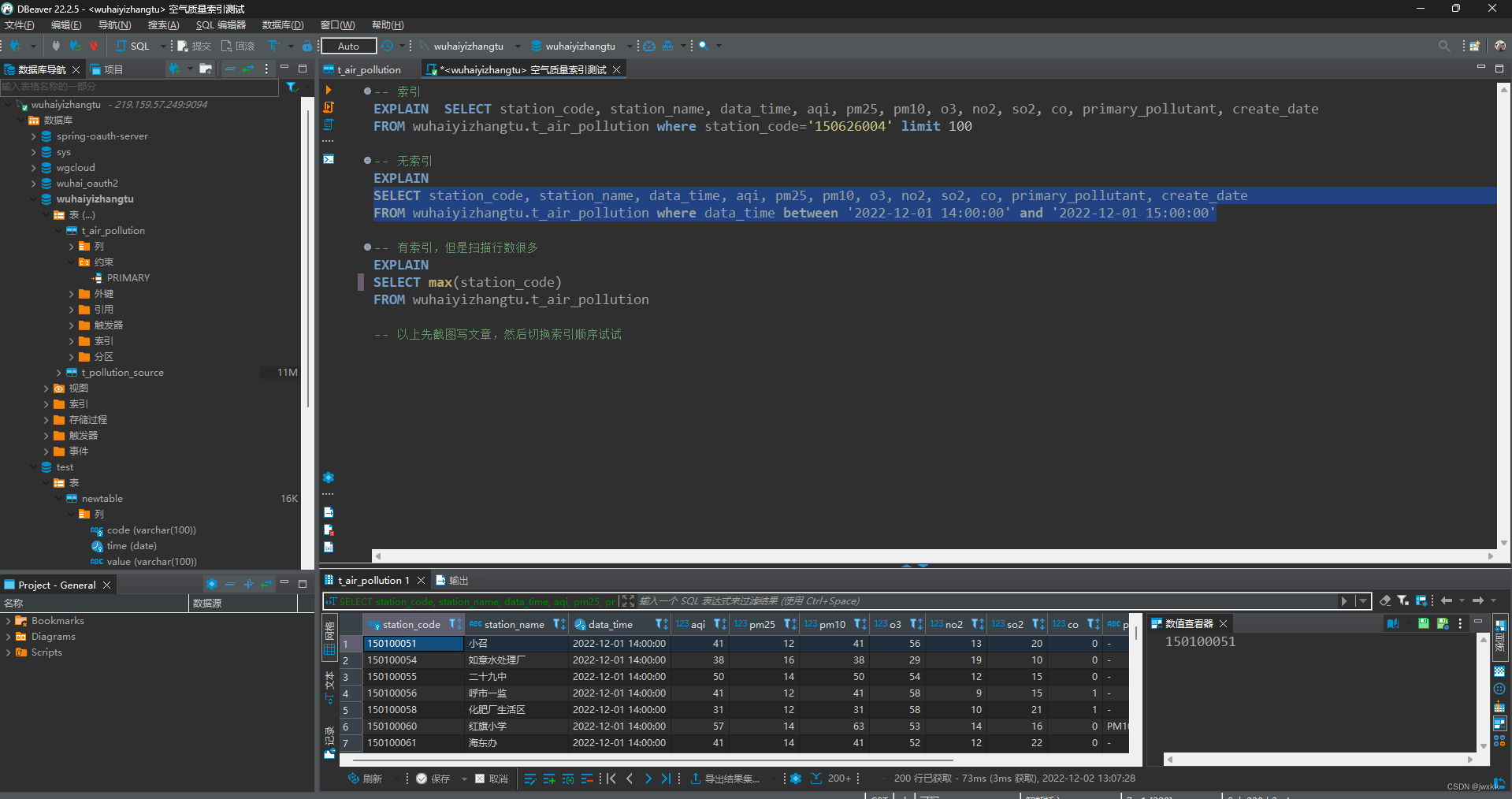1512x799 pixels.
Task: Click the green save value icon in the value viewer
Action: click(x=1424, y=623)
